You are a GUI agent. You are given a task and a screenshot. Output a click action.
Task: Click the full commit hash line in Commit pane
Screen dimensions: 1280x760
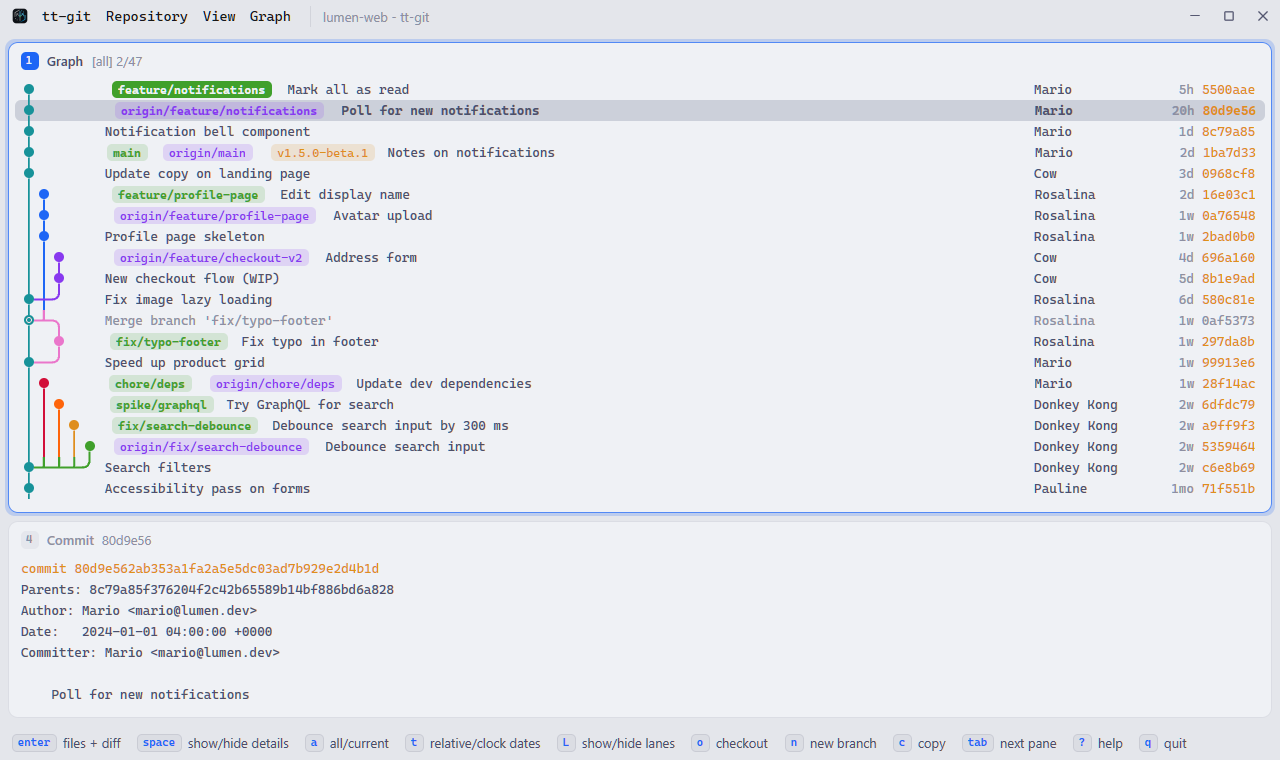click(200, 568)
